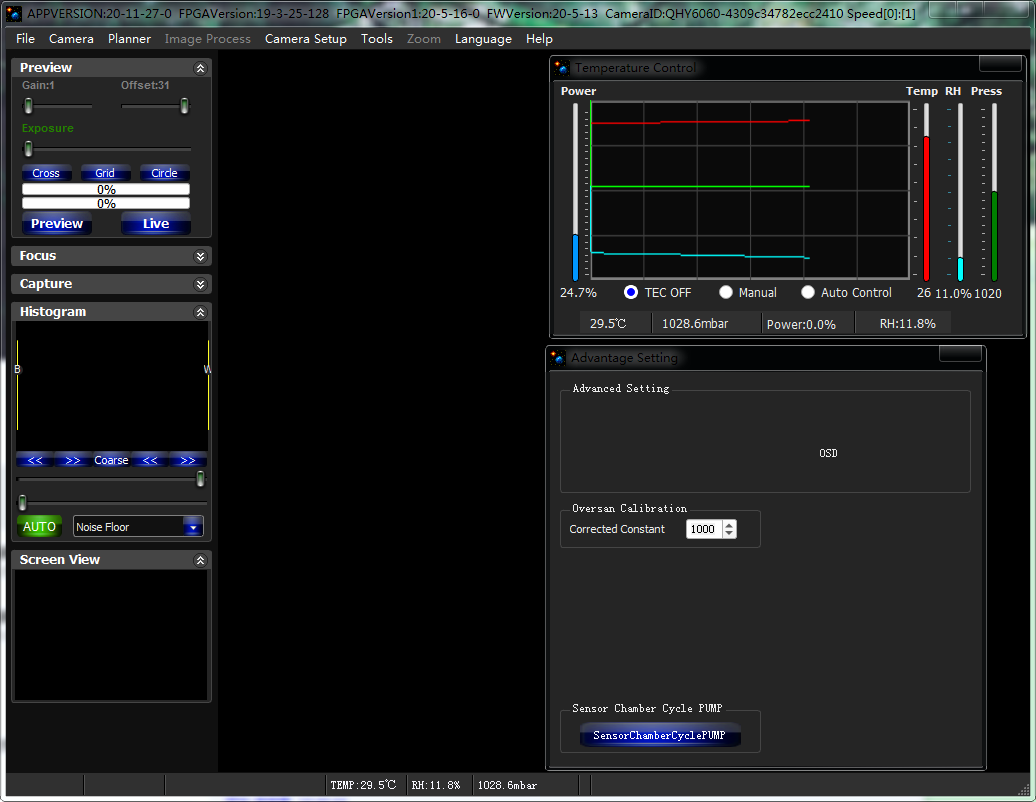
Task: Open the Camera Setup menu
Action: (306, 39)
